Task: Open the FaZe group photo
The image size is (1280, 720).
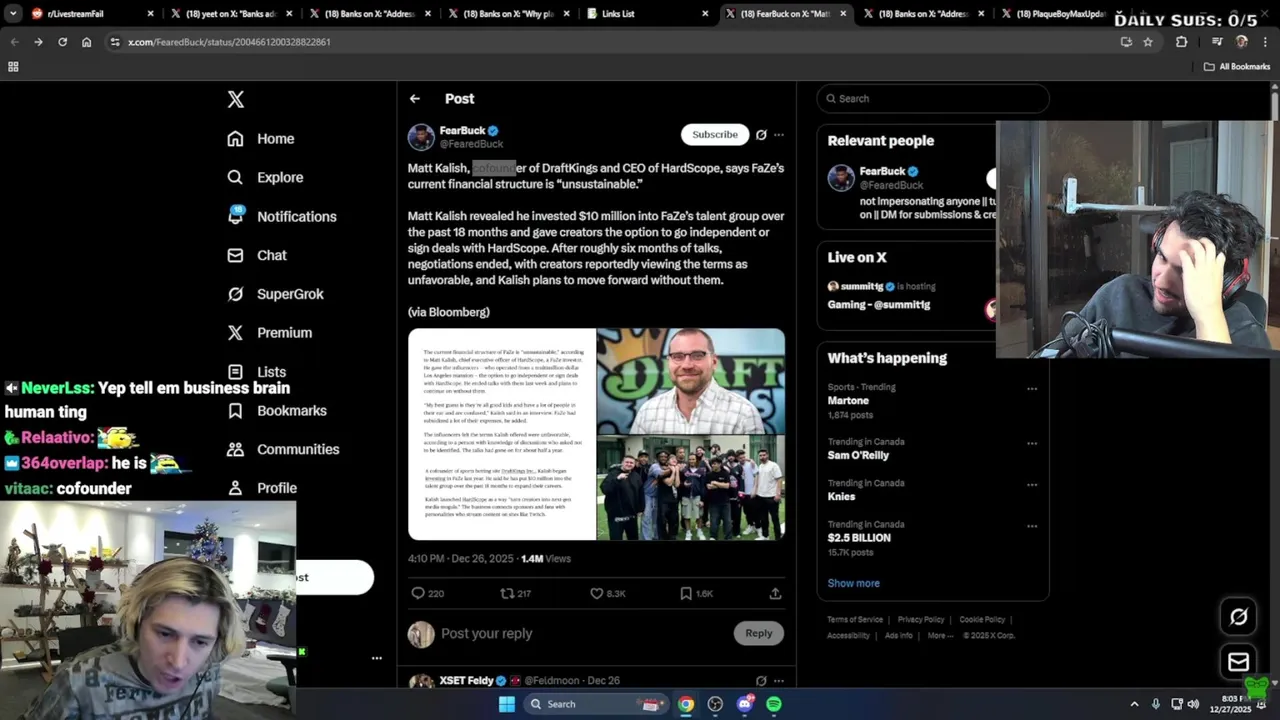Action: pyautogui.click(x=691, y=488)
